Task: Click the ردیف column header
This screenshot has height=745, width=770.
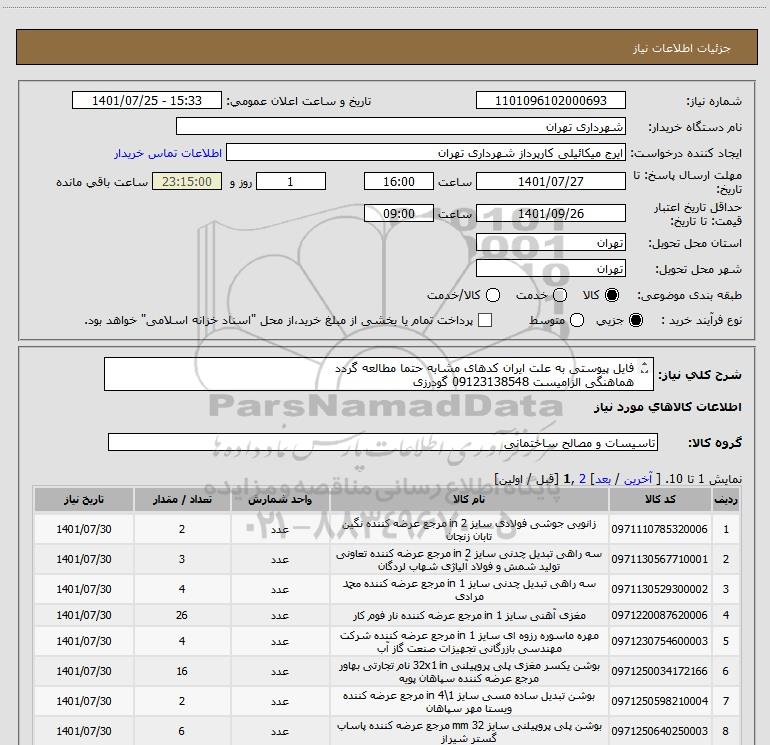Action: [x=726, y=499]
